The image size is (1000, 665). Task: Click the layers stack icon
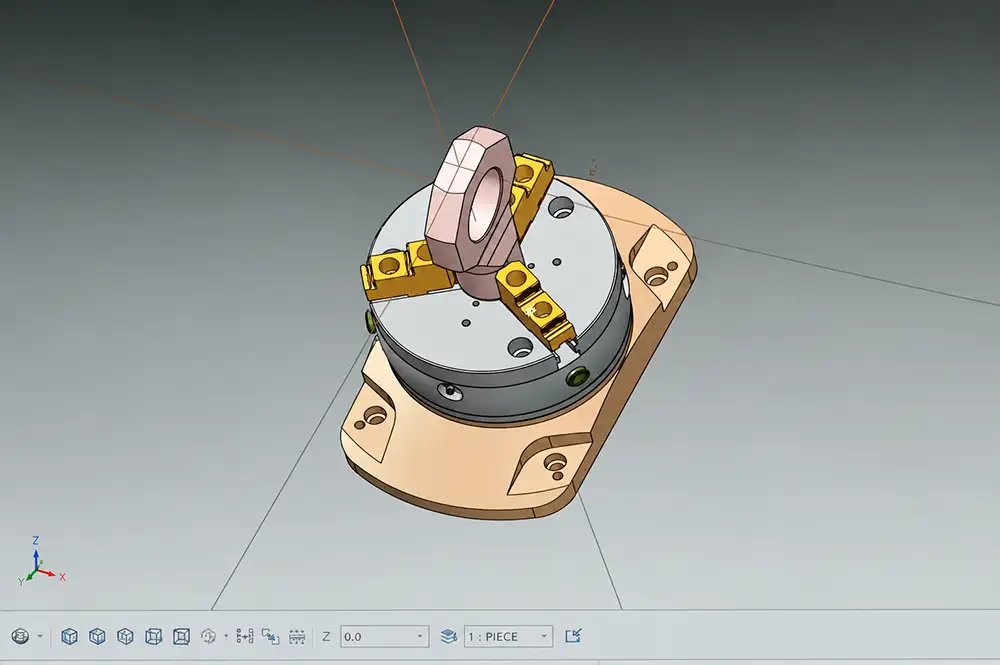(x=449, y=636)
